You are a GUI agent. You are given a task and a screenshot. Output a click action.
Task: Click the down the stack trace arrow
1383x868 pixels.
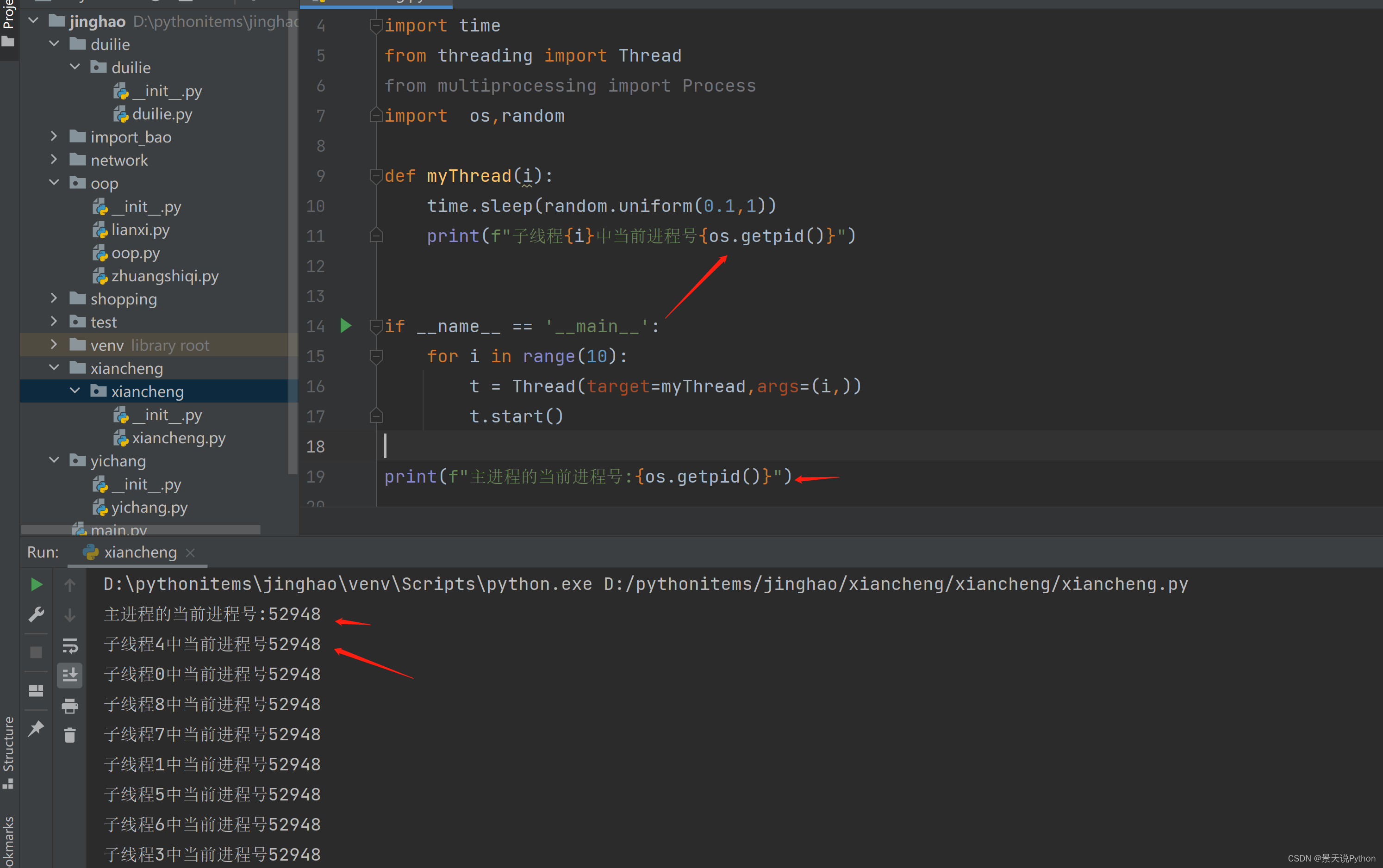tap(70, 615)
